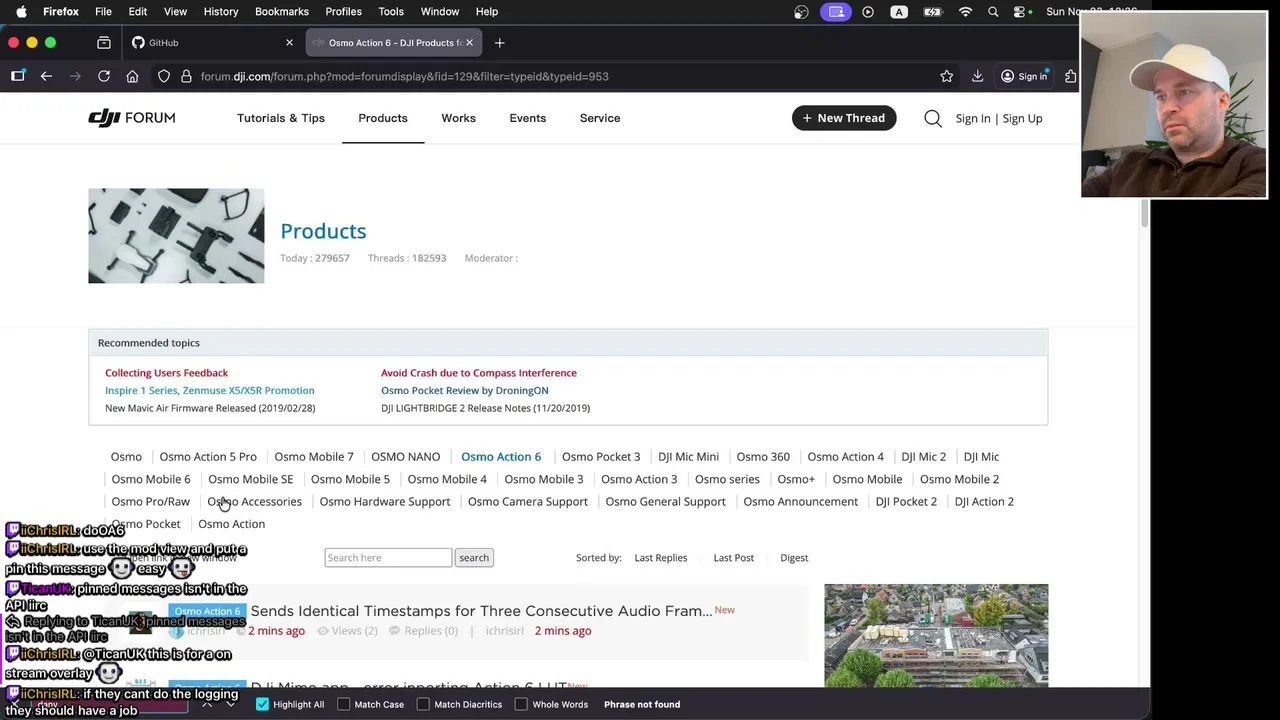Click the aerial photo thumbnail

point(936,636)
